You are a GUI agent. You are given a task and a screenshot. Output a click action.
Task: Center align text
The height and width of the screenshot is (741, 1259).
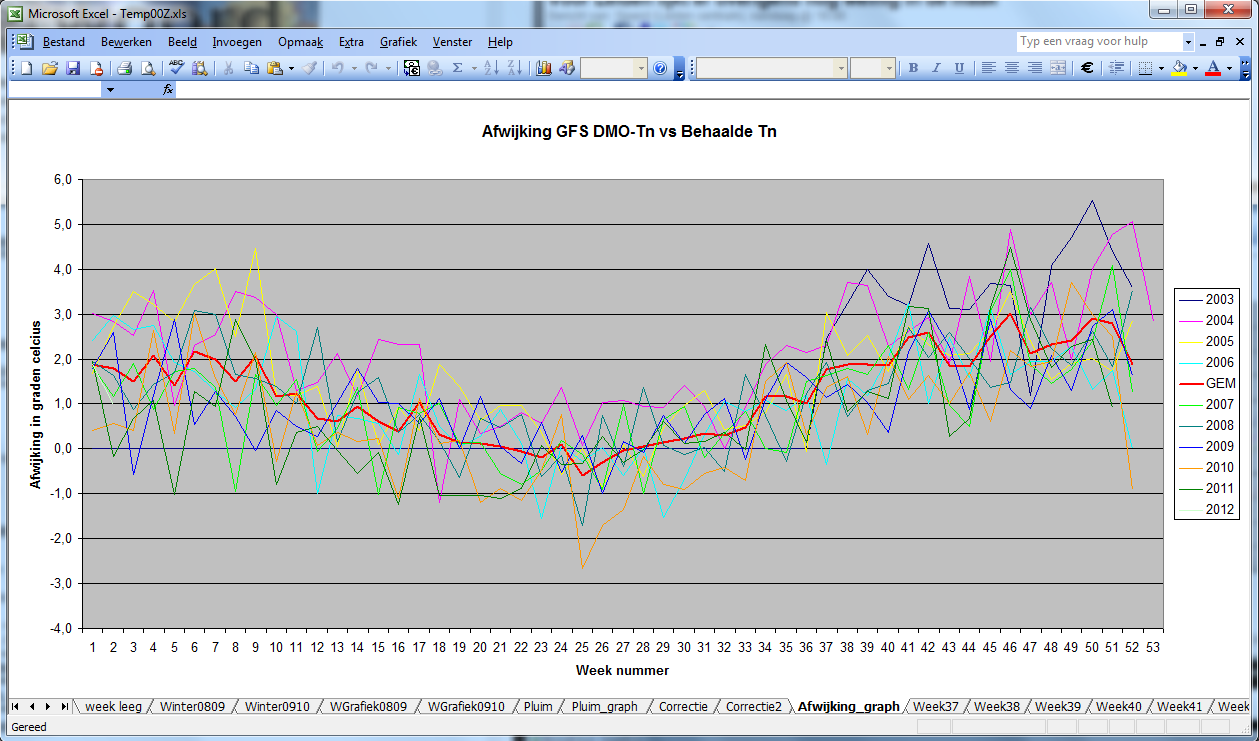click(1012, 68)
